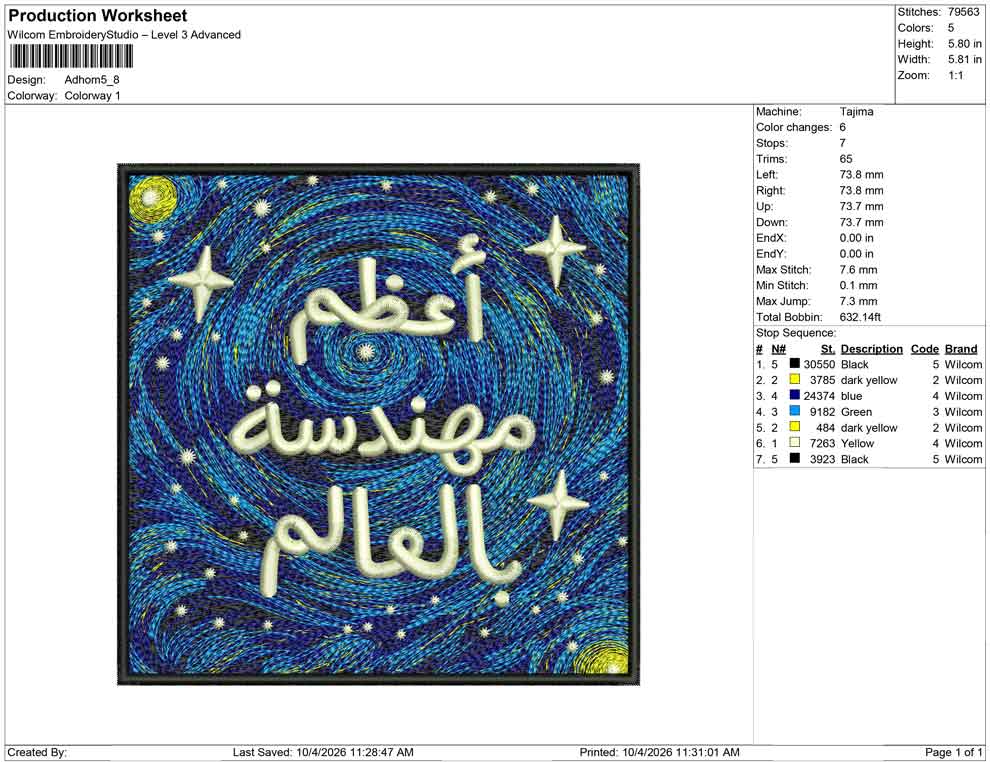Click the black swatch in stop 1
This screenshot has width=990, height=762.
coord(795,364)
